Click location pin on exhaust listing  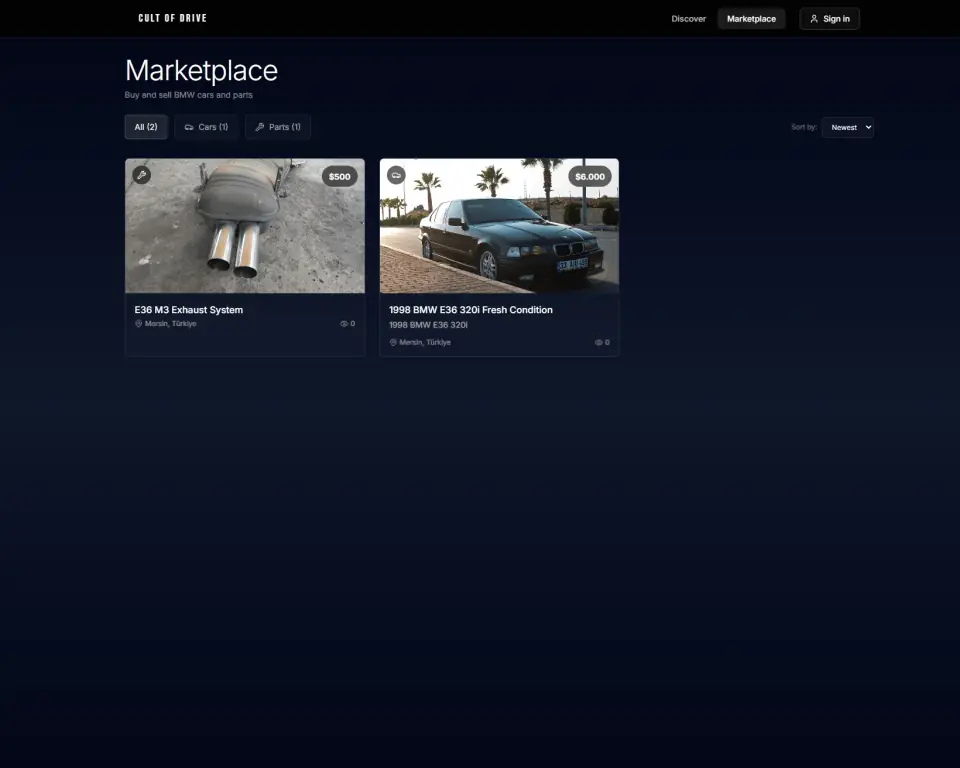(138, 323)
